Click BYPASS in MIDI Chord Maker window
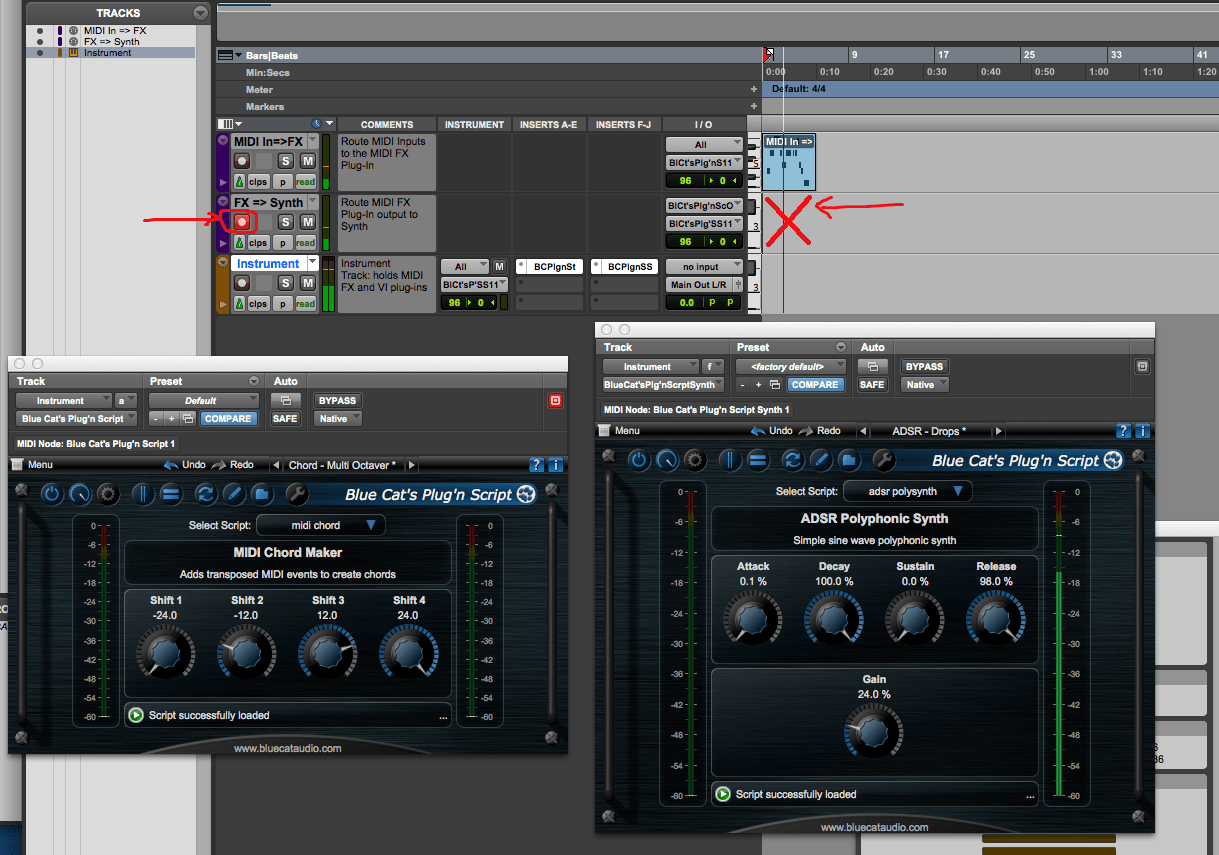This screenshot has width=1219, height=855. pos(337,400)
